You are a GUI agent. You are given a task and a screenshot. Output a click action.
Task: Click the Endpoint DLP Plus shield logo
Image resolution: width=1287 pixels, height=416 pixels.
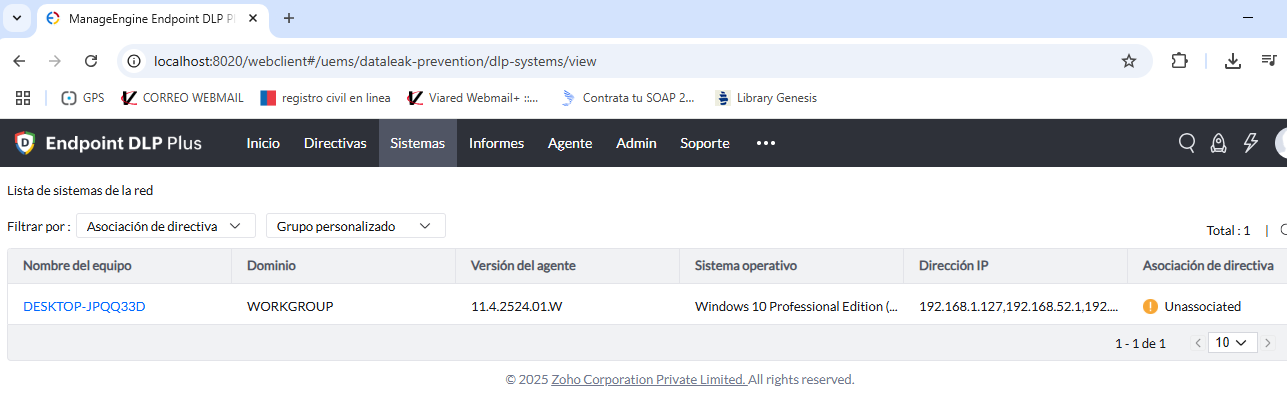(25, 143)
